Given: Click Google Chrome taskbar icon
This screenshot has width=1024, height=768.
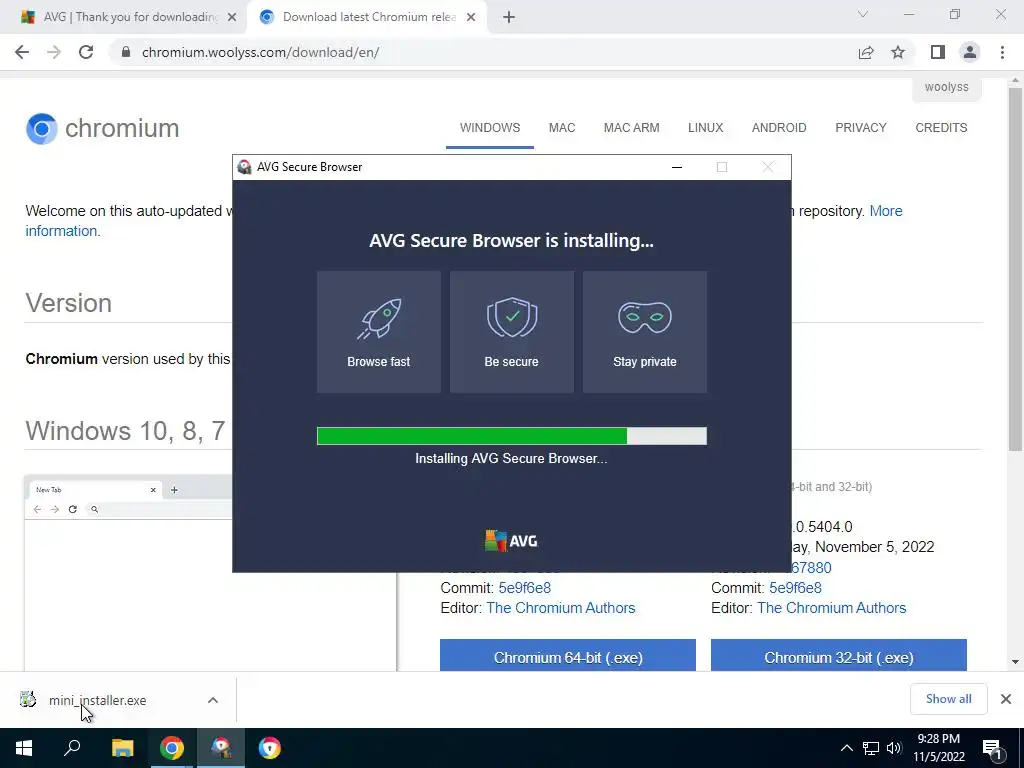Looking at the screenshot, I should point(172,748).
